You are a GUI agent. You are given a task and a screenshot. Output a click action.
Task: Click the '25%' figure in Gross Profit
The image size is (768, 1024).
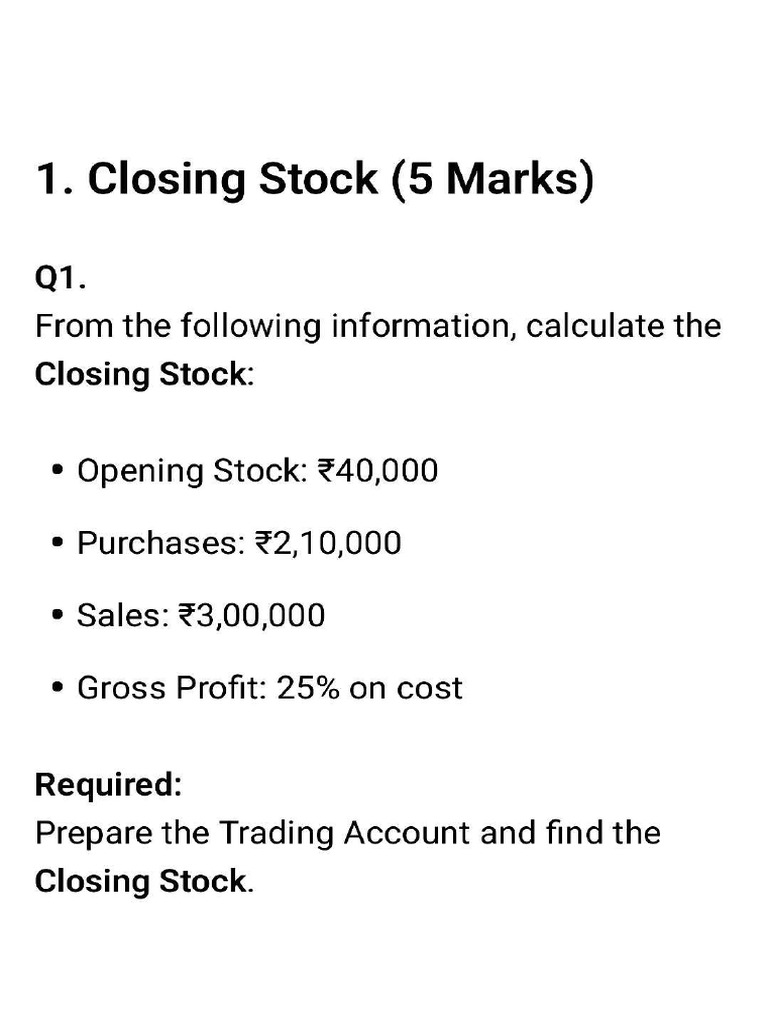coord(308,688)
